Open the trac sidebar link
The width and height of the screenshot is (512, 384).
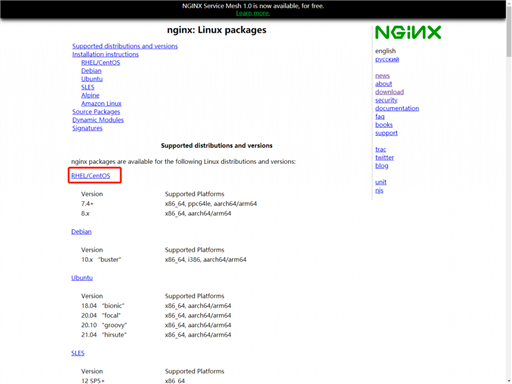pos(381,149)
